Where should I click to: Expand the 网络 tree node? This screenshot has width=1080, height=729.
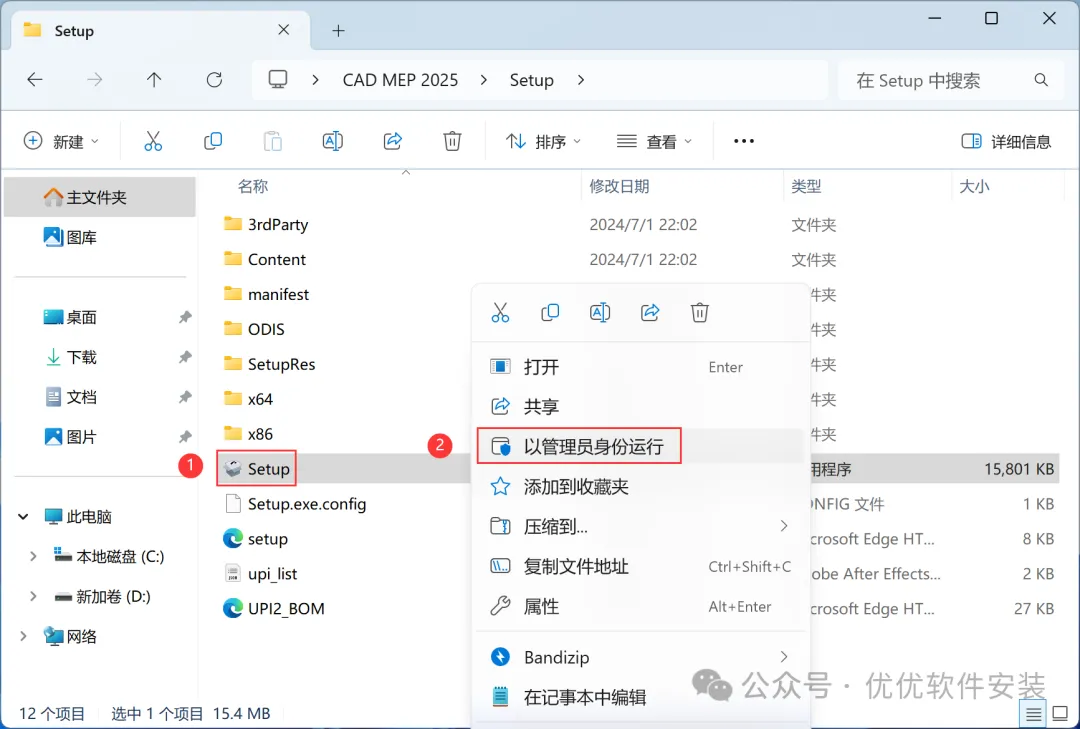click(x=23, y=636)
